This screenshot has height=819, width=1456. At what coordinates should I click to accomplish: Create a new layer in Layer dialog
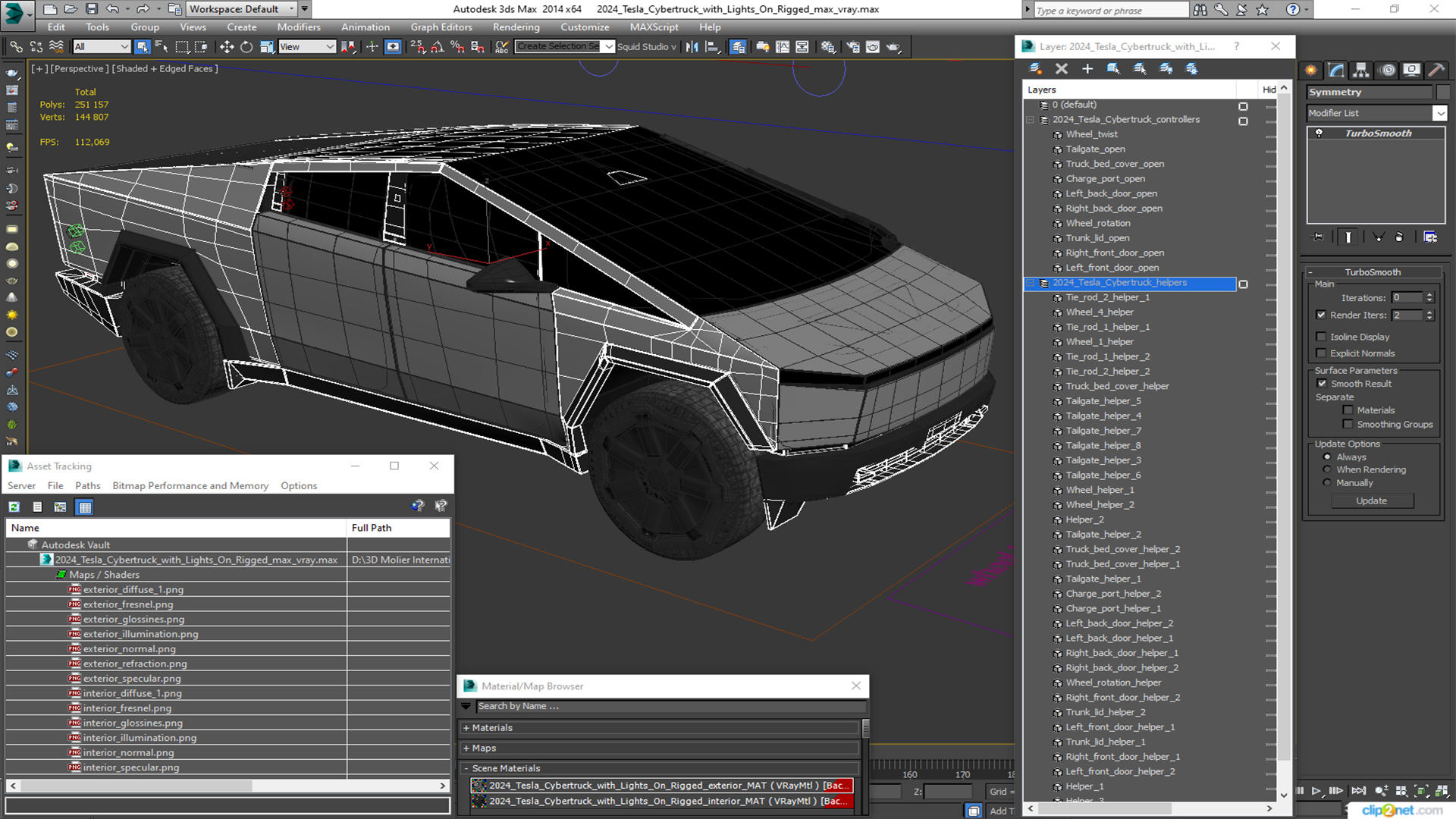pyautogui.click(x=1035, y=69)
